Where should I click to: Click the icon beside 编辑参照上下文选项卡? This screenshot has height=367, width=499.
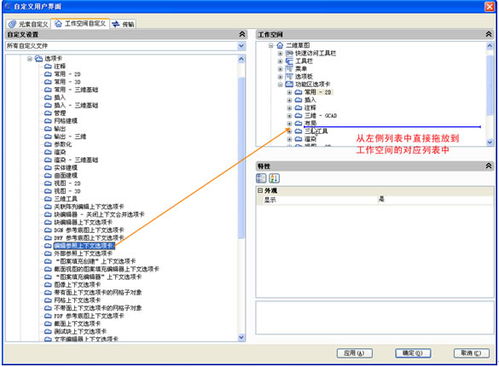click(48, 246)
